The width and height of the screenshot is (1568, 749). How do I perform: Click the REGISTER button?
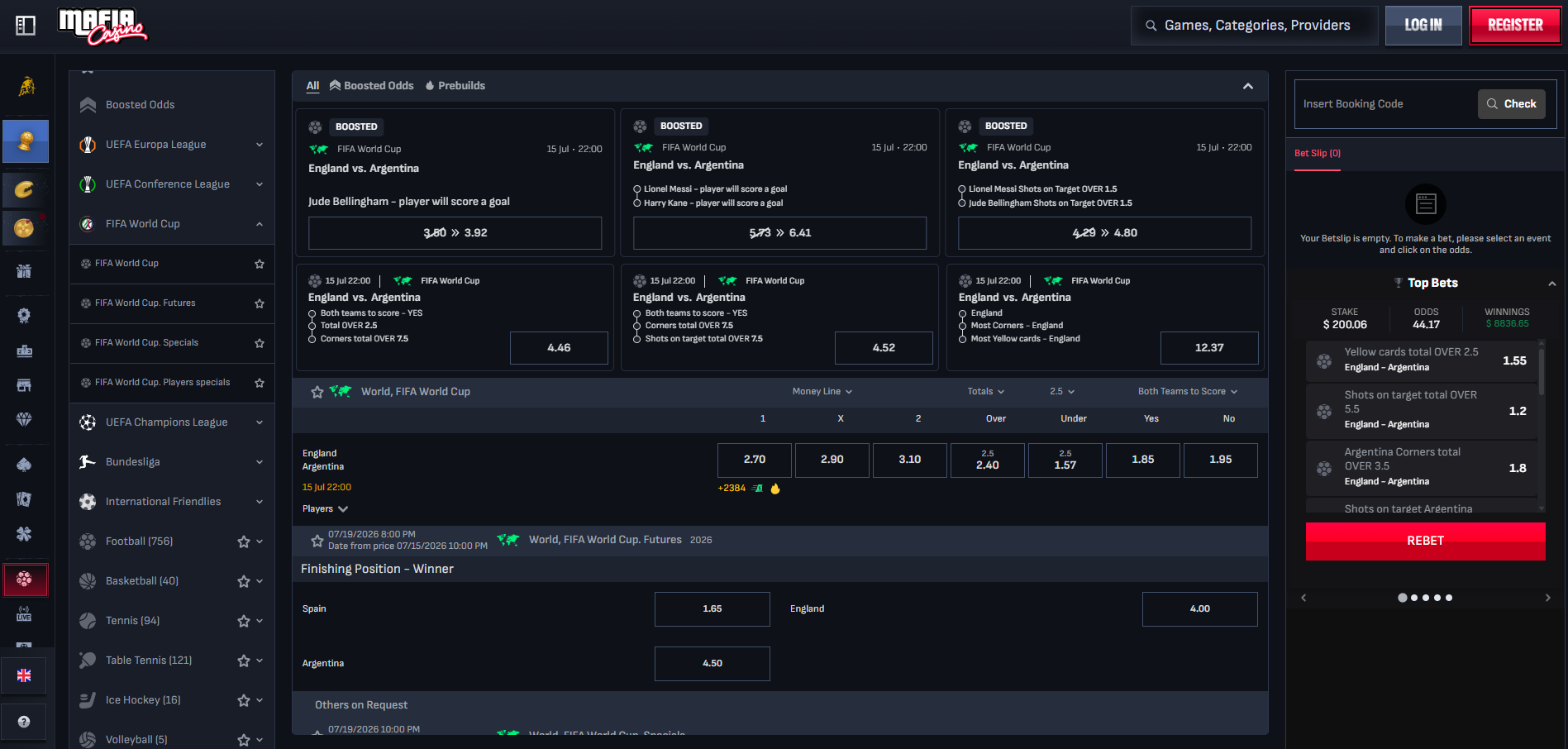(1515, 26)
